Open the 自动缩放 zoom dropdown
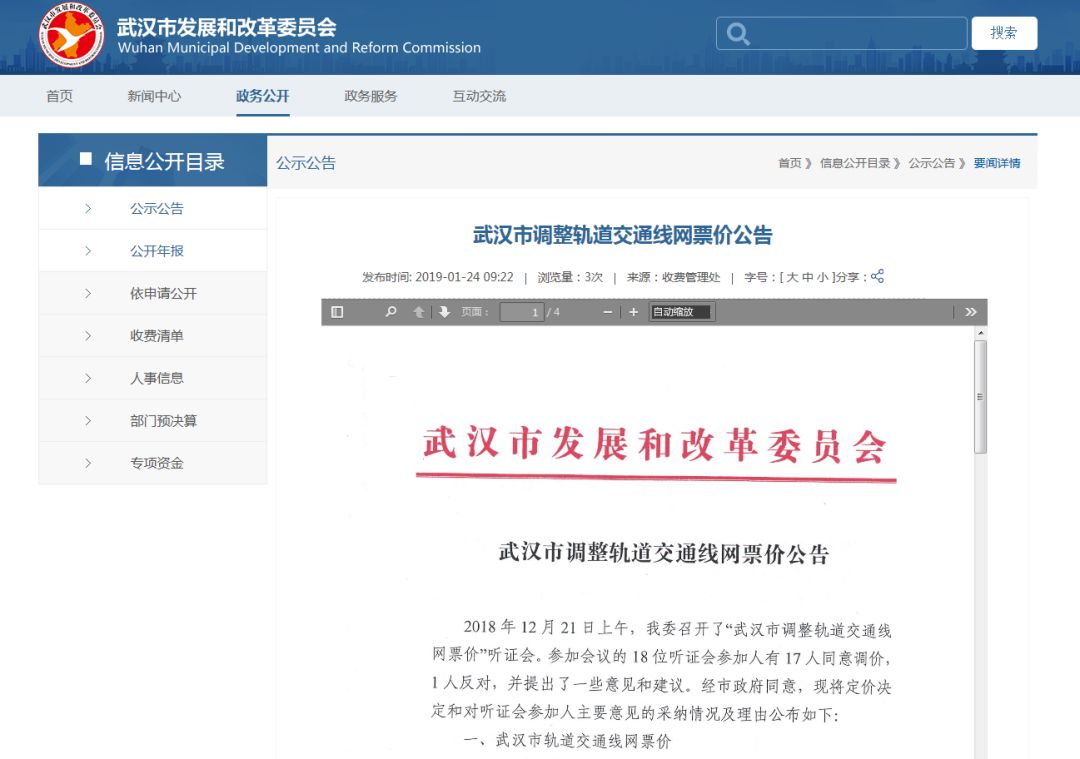Screen dimensions: 1080x759 681,312
